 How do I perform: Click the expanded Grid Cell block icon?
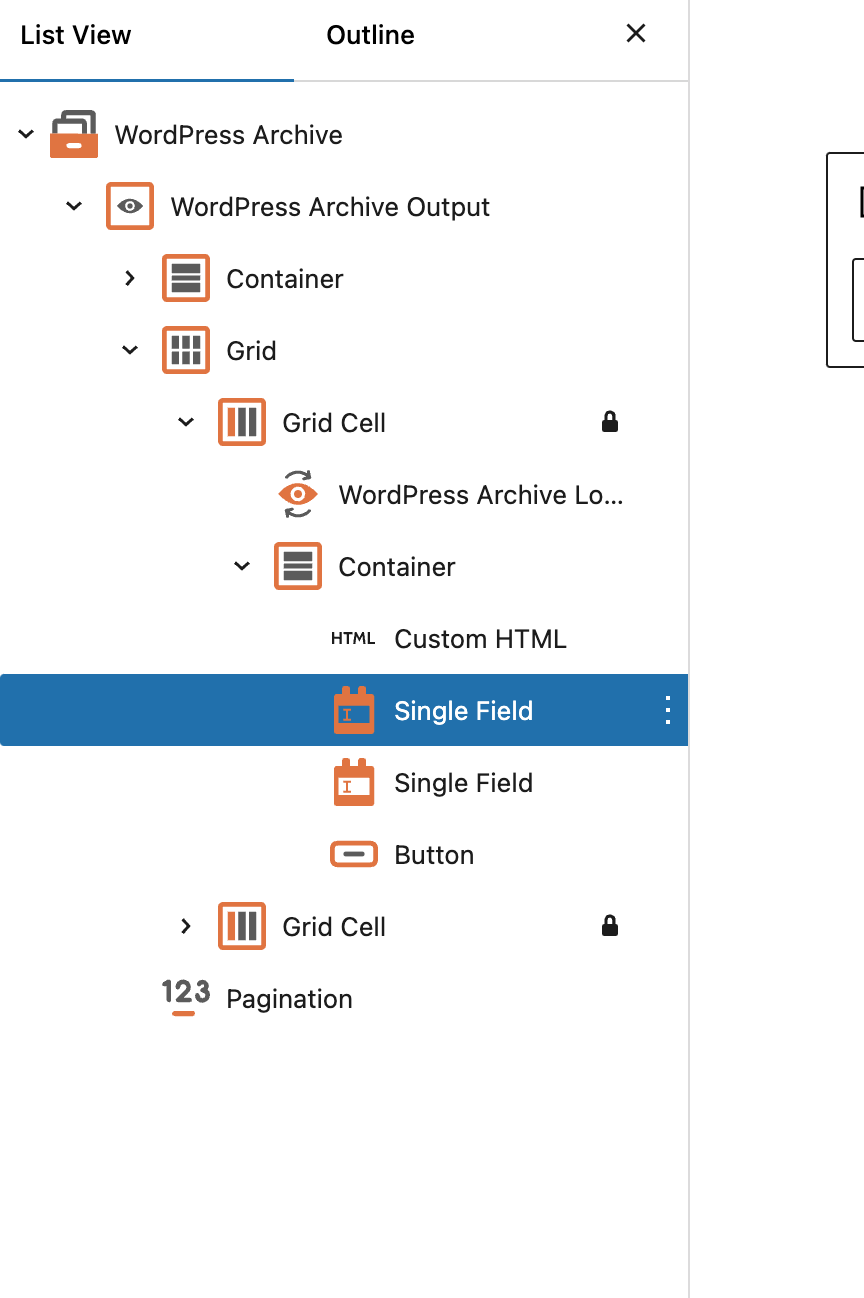(x=242, y=423)
